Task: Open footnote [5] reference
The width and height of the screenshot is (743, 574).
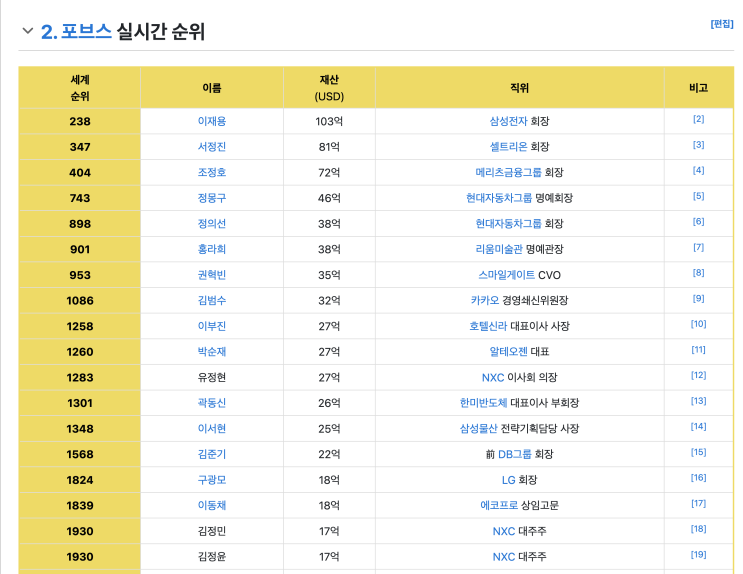Action: coord(698,196)
